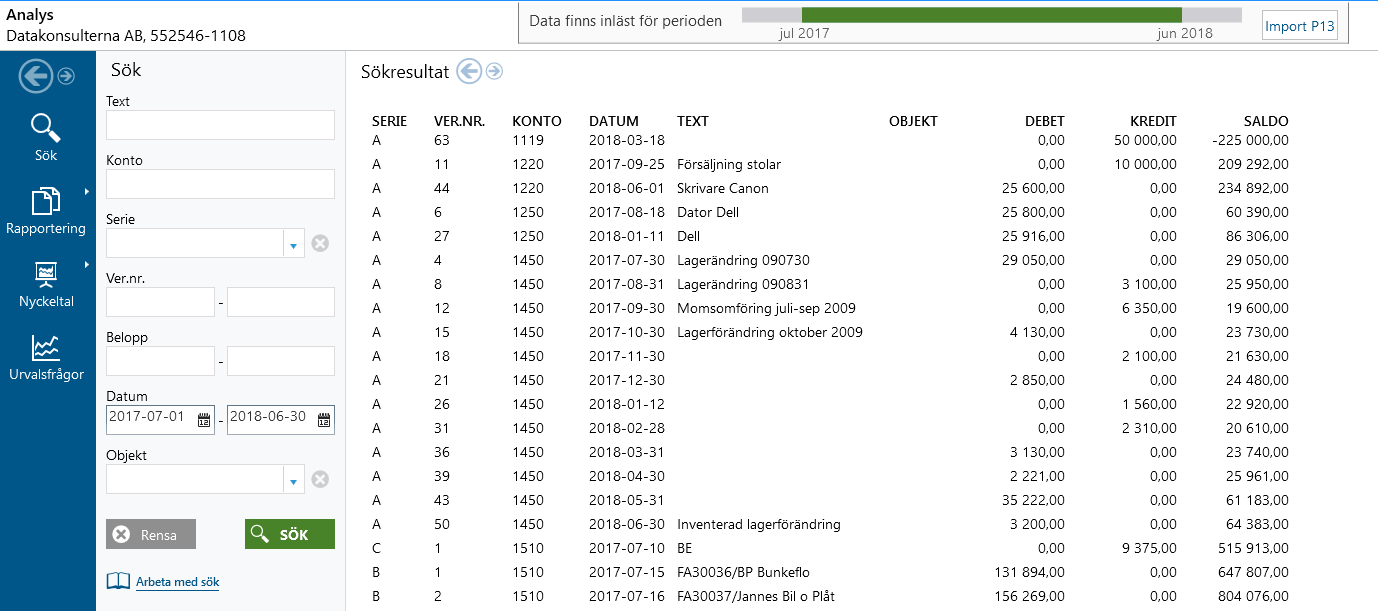
Task: Select the Inventerad lagerförändring row
Action: tap(830, 524)
